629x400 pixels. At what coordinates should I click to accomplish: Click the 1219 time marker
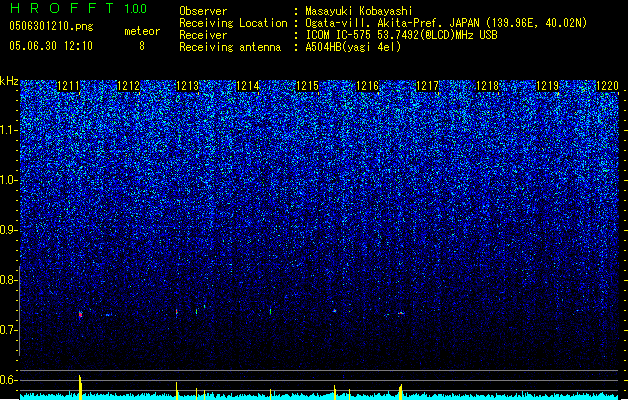pyautogui.click(x=548, y=86)
